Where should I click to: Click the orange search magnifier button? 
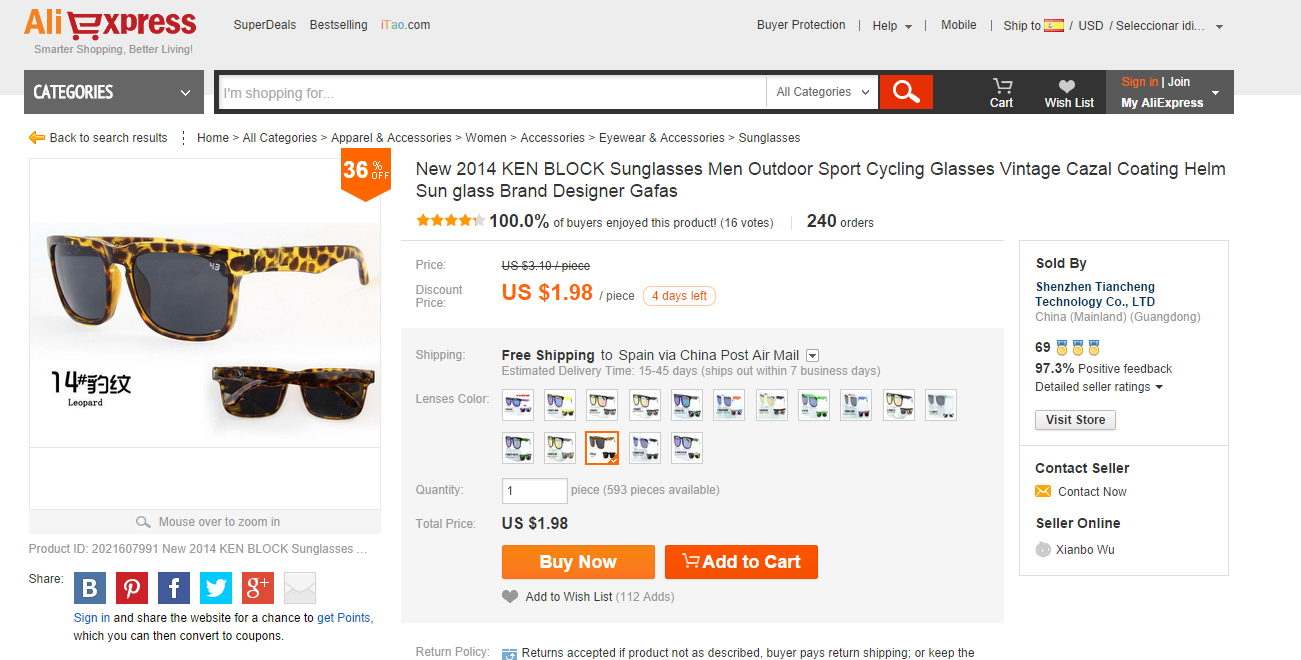pyautogui.click(x=906, y=92)
